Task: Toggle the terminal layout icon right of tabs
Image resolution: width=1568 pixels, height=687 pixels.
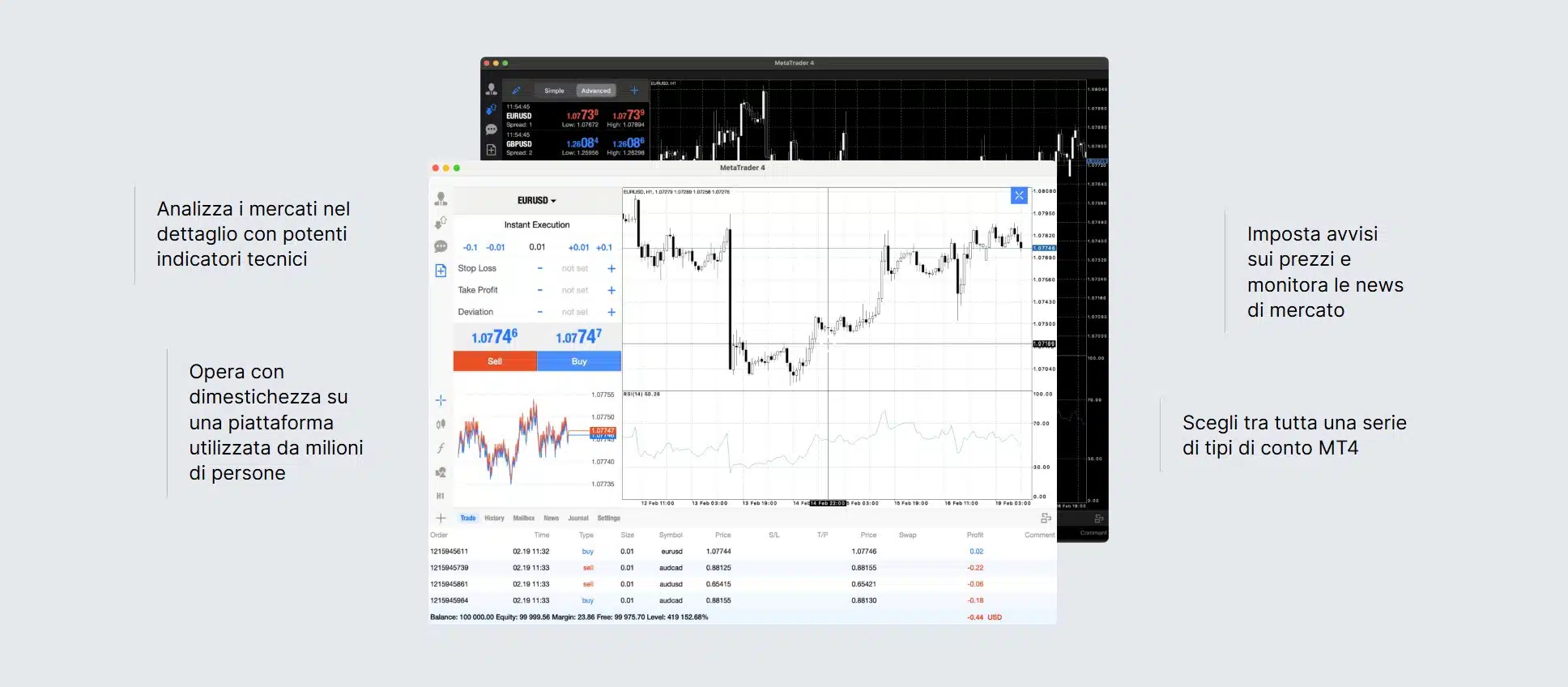Action: click(1046, 518)
